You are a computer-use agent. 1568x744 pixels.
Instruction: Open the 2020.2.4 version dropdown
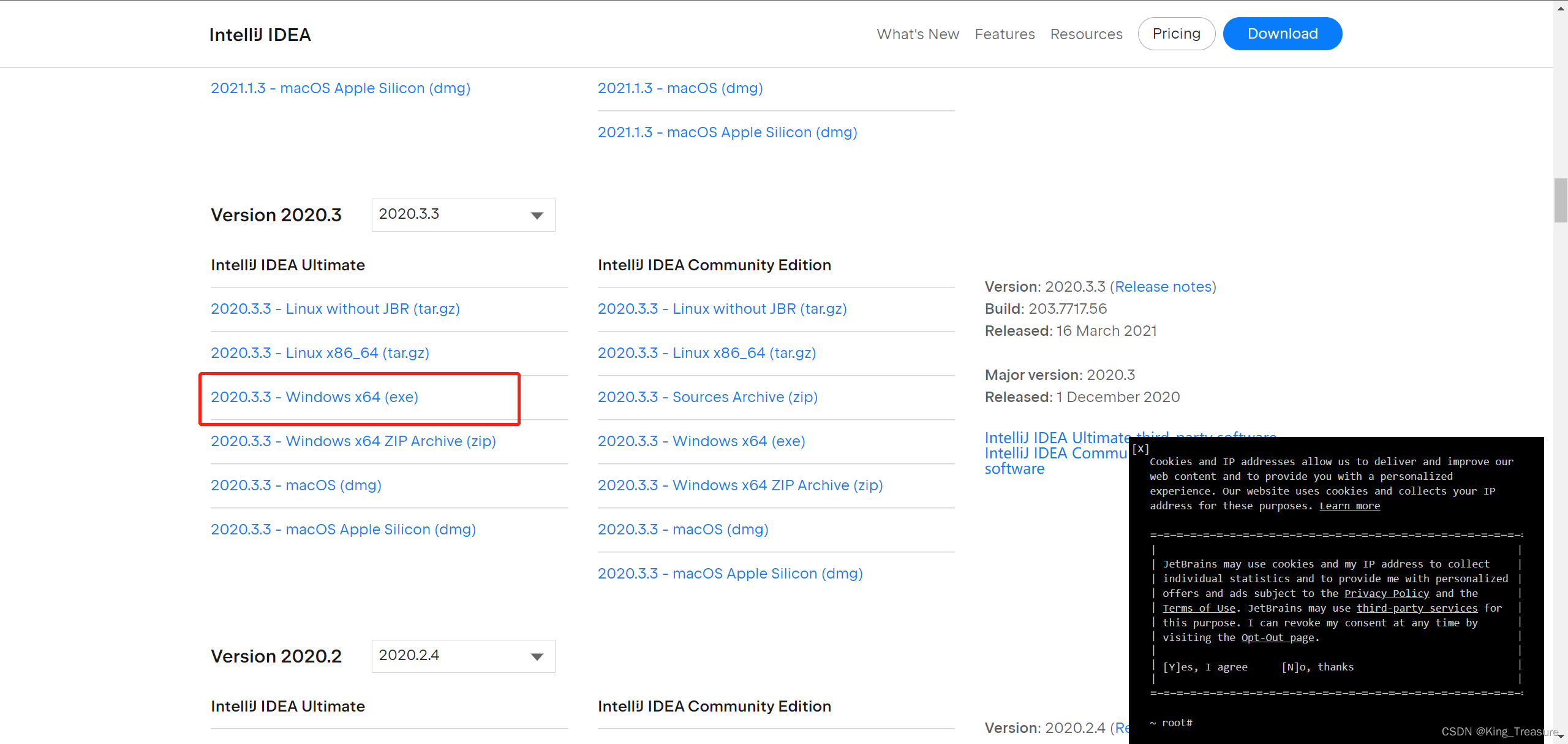[463, 656]
